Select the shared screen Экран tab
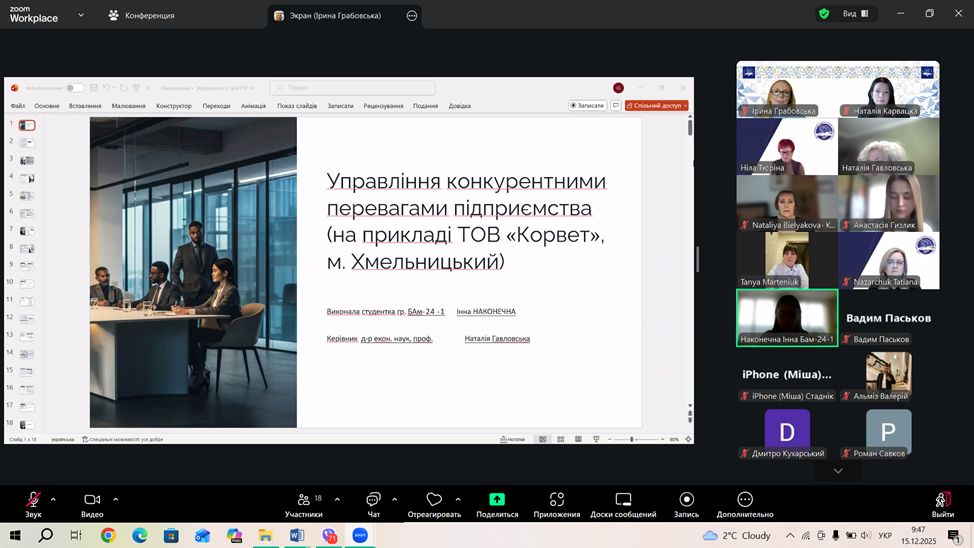 (335, 16)
